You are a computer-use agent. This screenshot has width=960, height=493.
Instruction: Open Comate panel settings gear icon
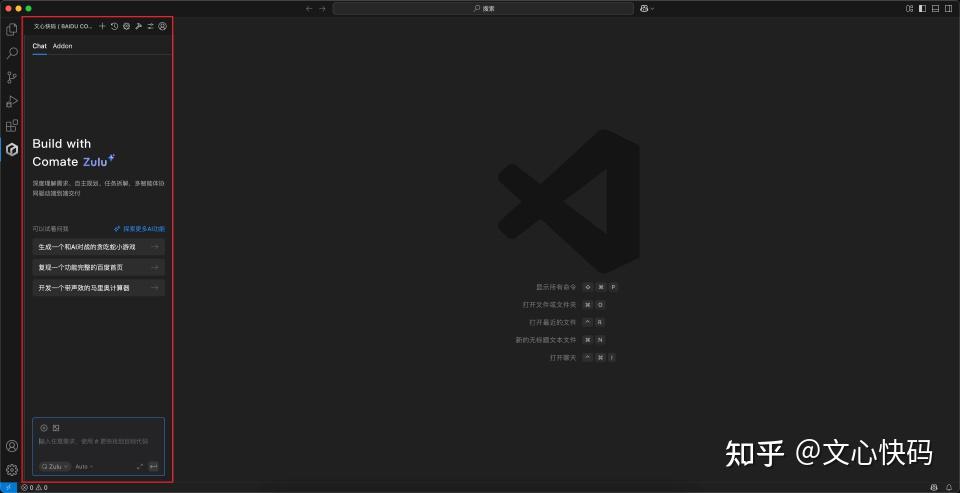tap(126, 26)
